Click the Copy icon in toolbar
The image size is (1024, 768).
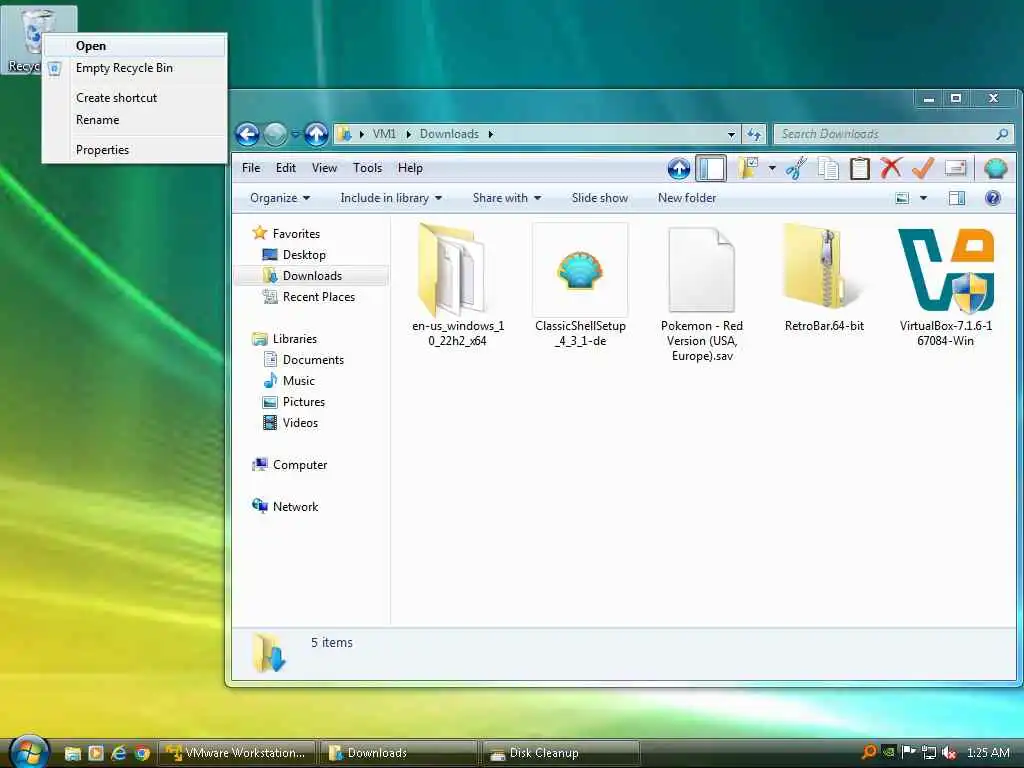[x=828, y=168]
